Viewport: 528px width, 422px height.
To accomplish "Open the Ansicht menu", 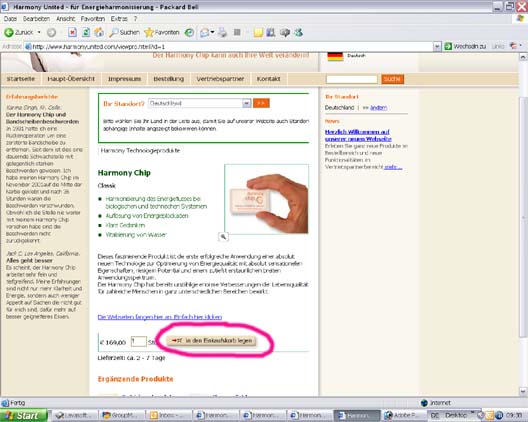I will [x=65, y=19].
